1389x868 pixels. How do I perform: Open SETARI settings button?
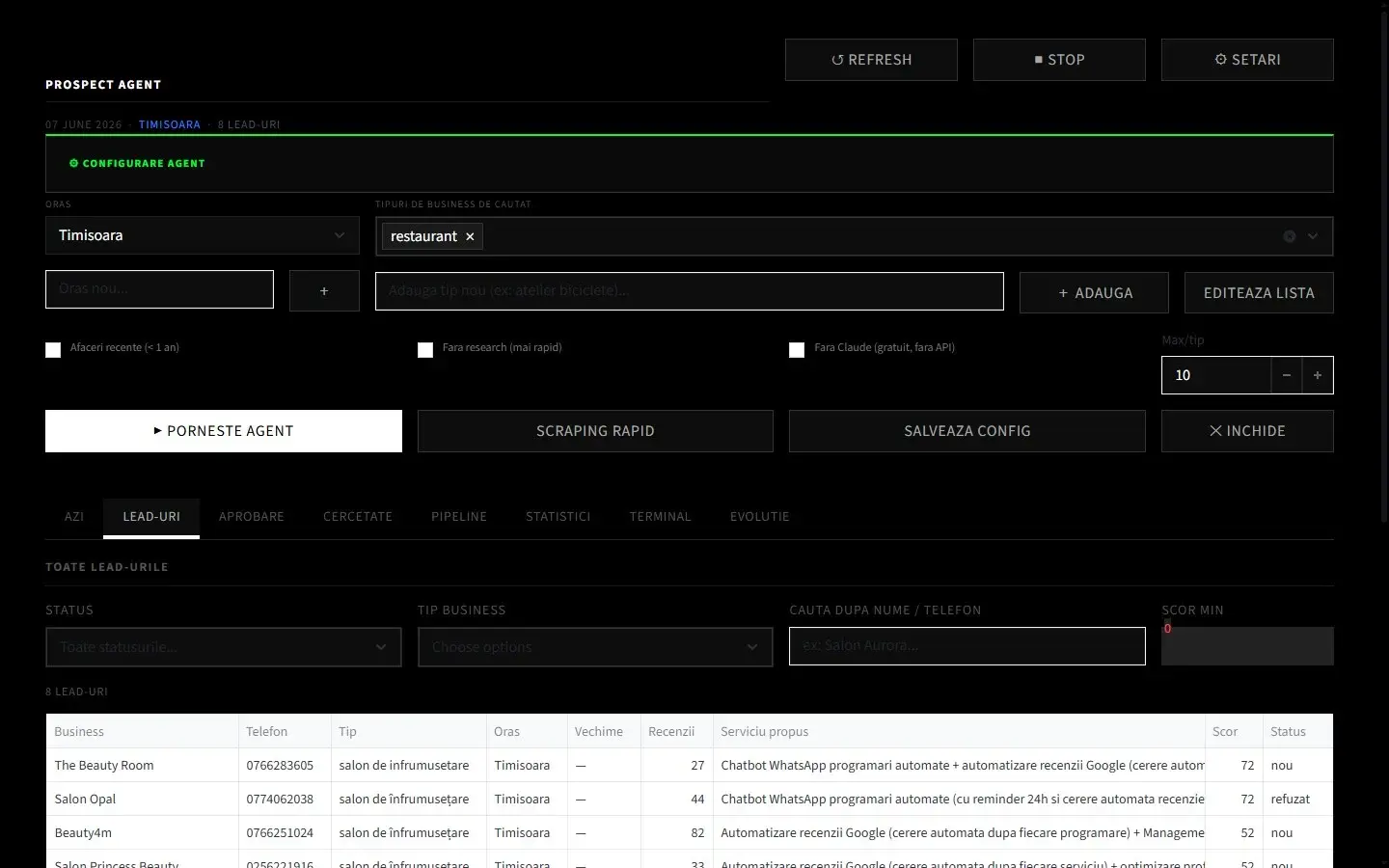(x=1247, y=60)
